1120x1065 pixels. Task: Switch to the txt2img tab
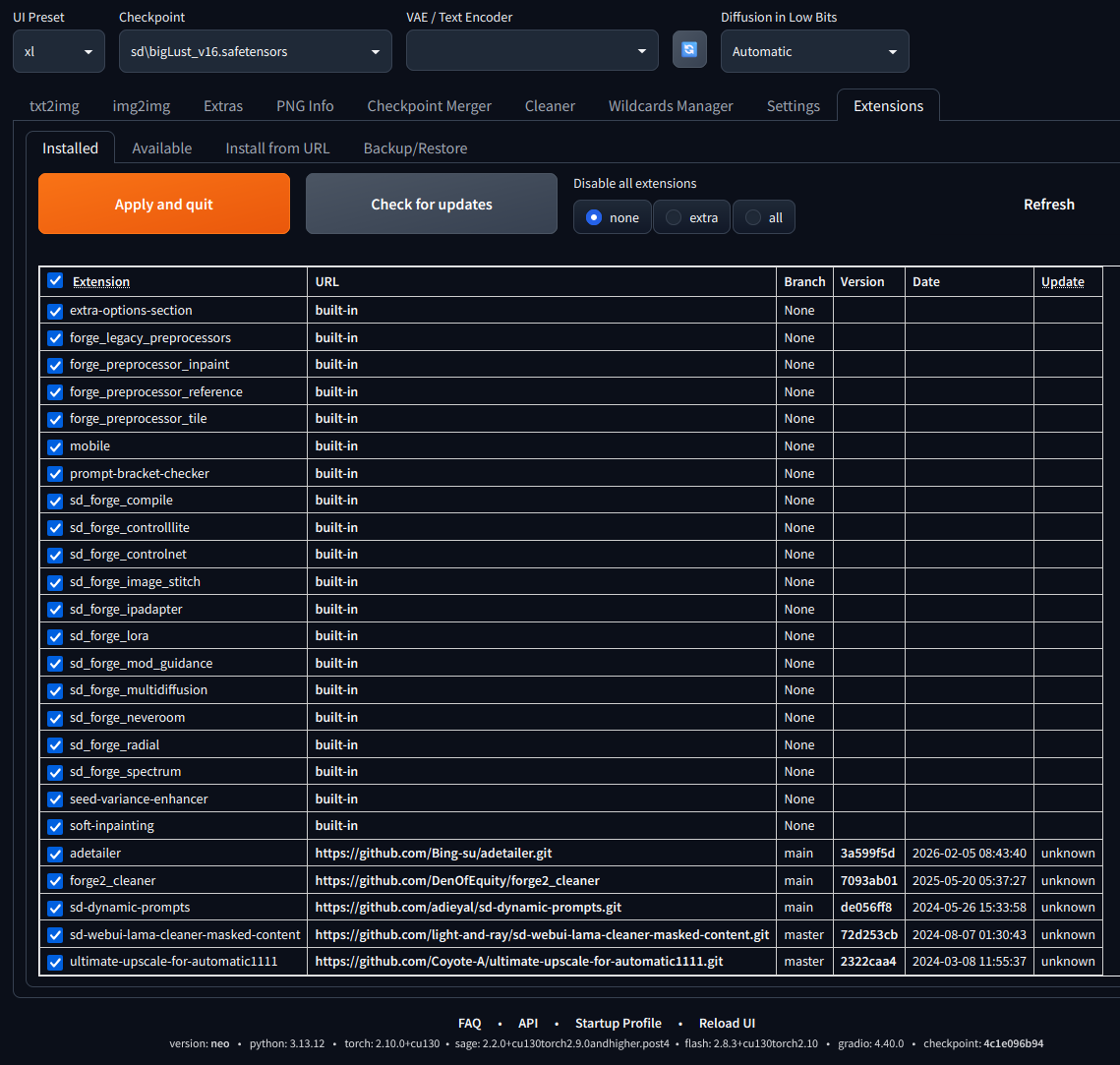(x=54, y=106)
